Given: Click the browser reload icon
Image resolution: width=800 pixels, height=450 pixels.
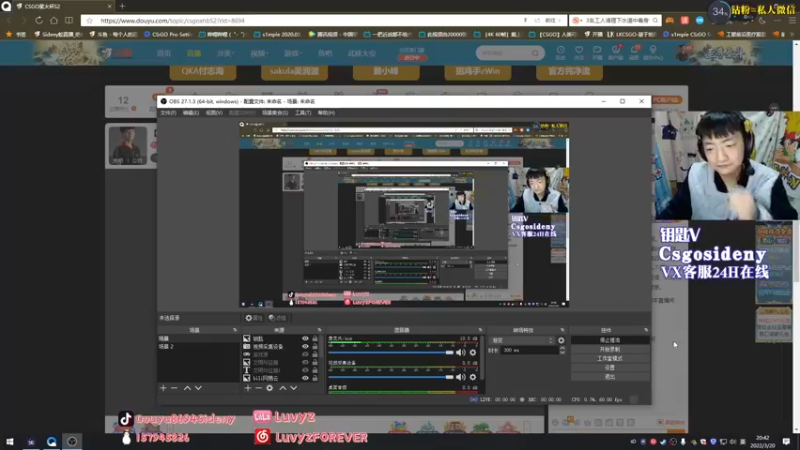Looking at the screenshot, I should 39,20.
